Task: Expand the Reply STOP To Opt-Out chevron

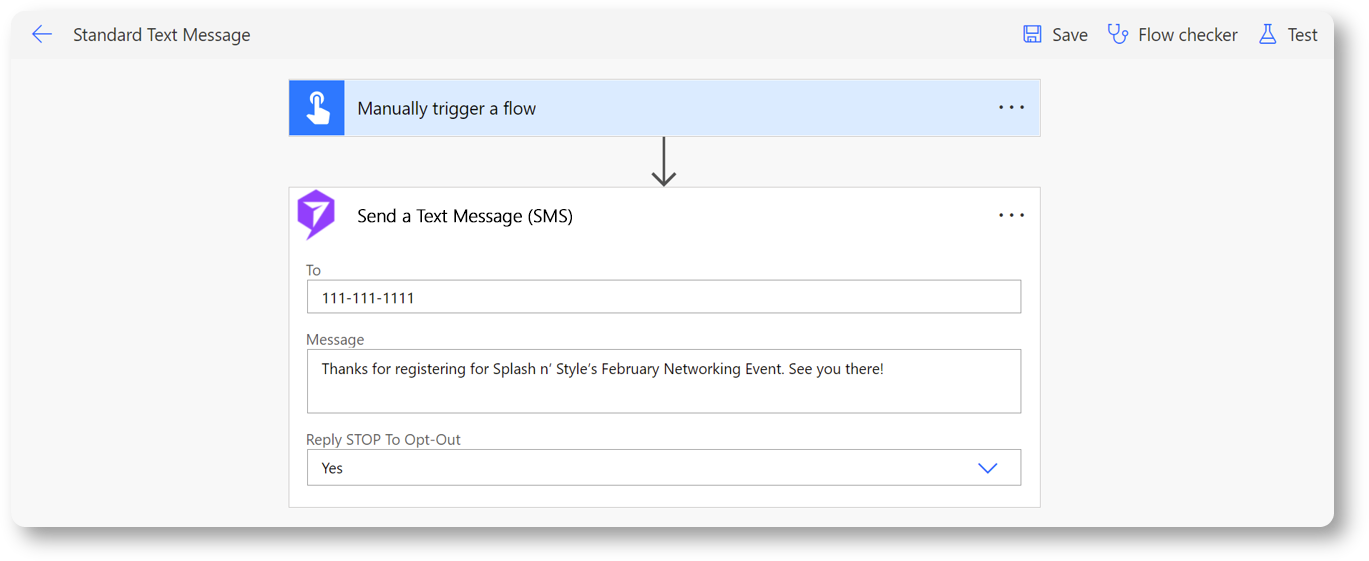Action: [987, 468]
